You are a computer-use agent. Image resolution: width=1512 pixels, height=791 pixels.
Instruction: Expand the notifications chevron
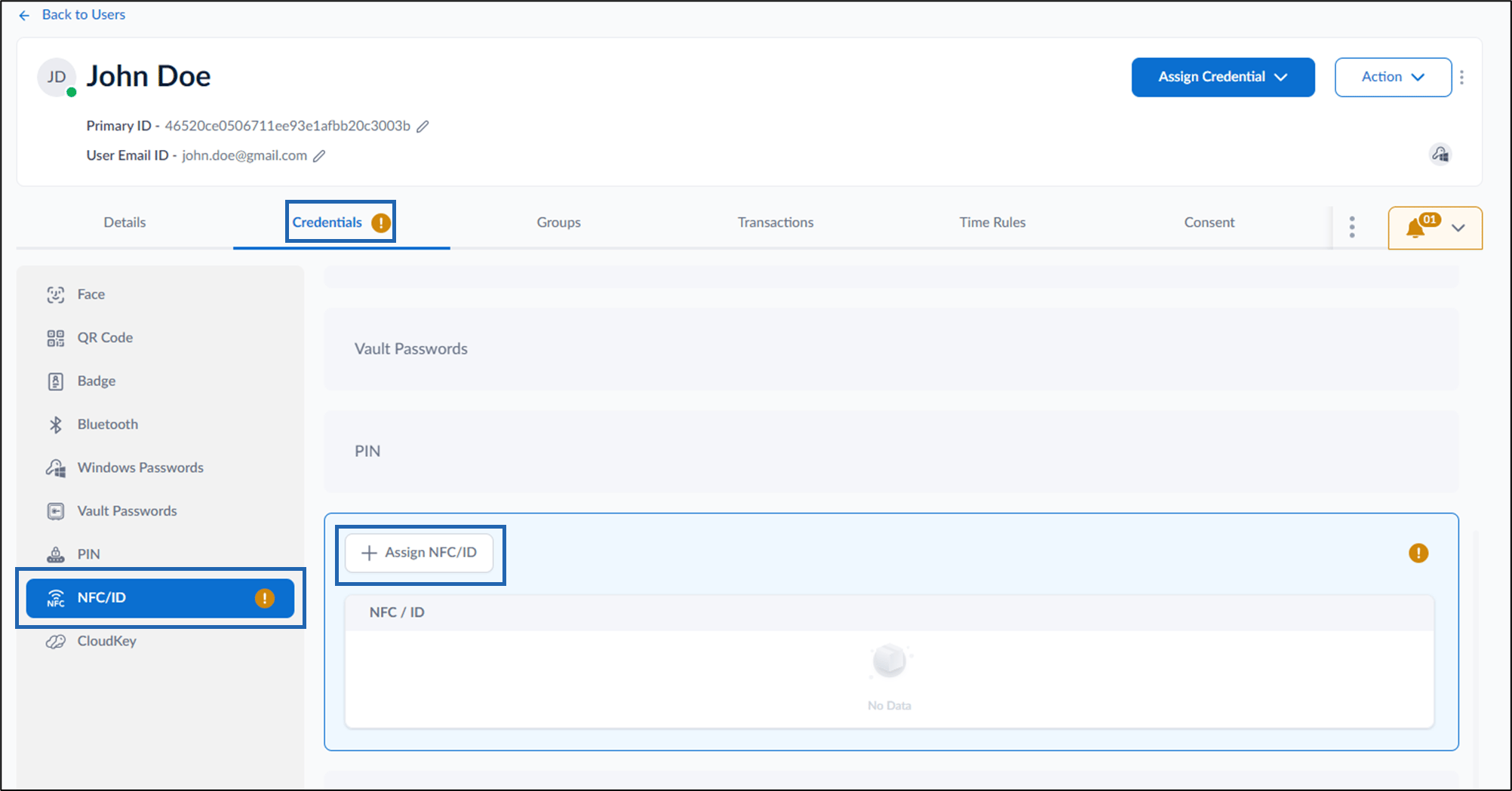point(1458,228)
